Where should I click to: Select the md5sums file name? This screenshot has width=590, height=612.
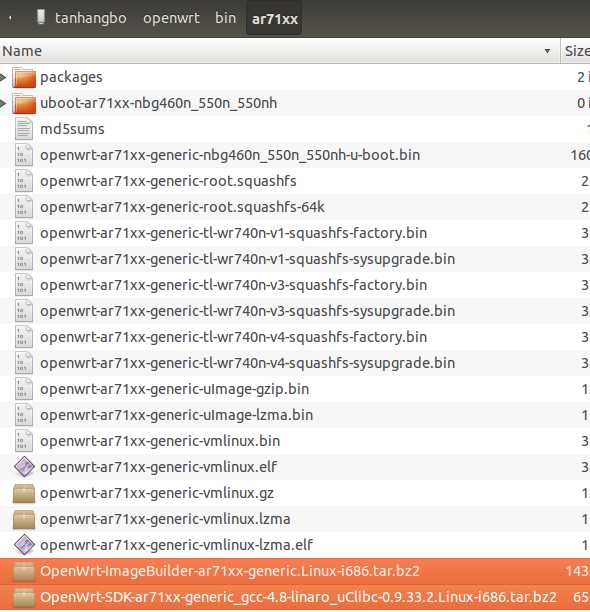pyautogui.click(x=72, y=129)
